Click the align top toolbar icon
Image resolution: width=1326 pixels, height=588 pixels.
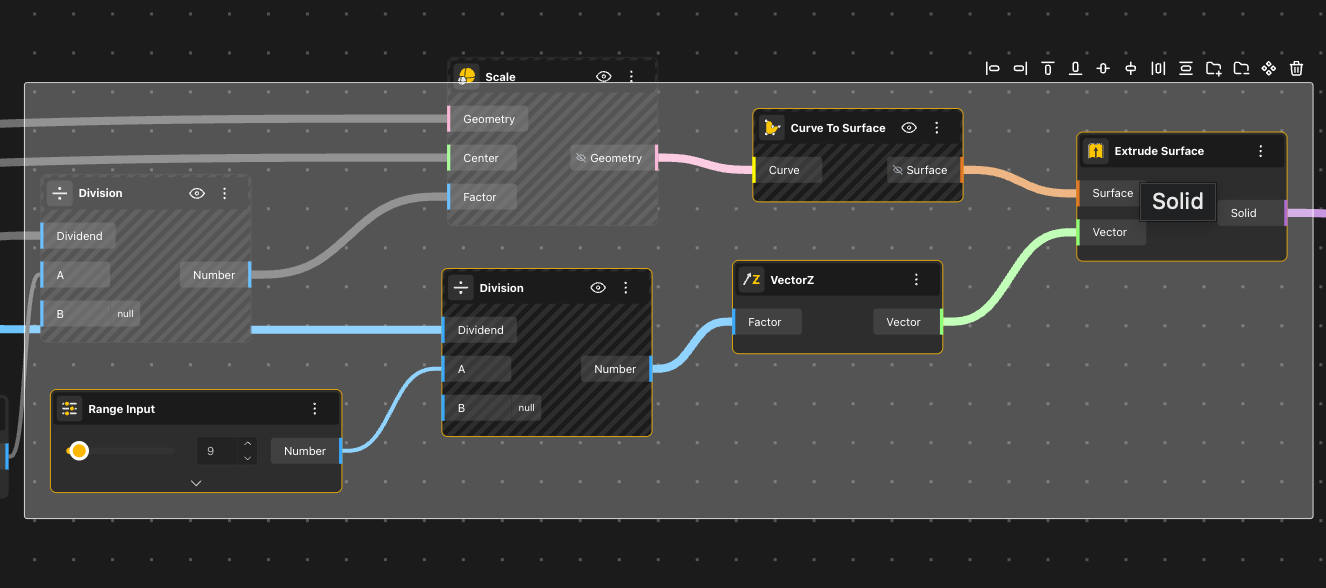[1048, 68]
